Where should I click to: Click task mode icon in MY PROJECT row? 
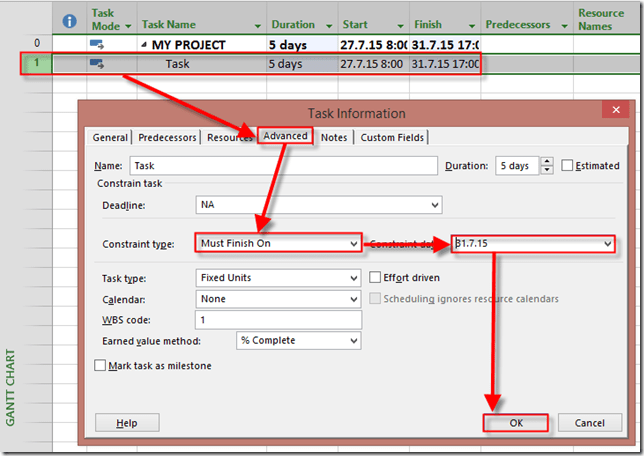pyautogui.click(x=97, y=44)
